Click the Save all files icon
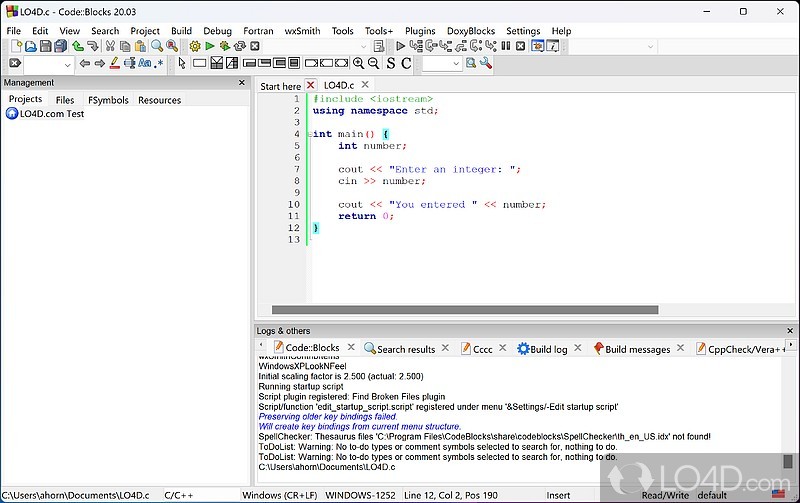The image size is (800, 503). pyautogui.click(x=61, y=46)
